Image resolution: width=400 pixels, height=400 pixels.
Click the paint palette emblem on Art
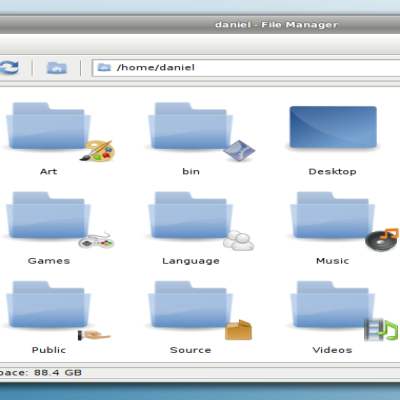tap(98, 151)
